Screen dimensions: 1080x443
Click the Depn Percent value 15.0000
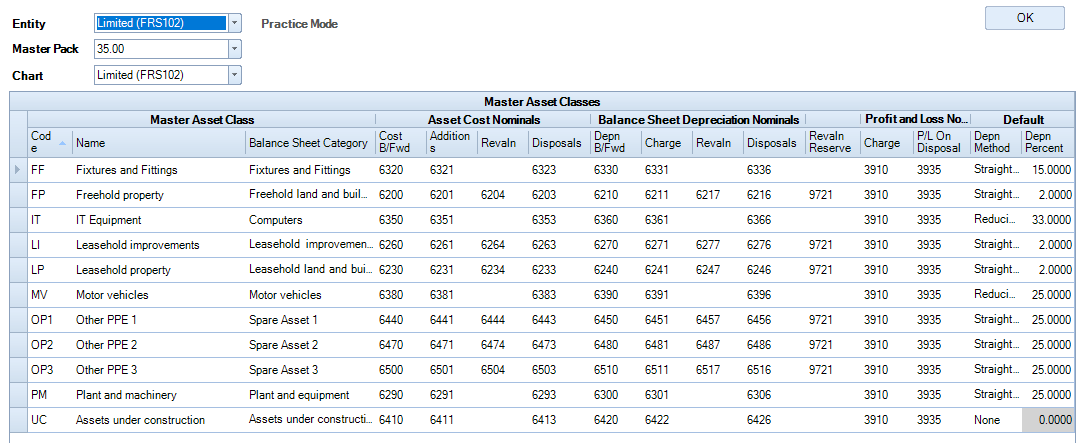(x=1048, y=169)
